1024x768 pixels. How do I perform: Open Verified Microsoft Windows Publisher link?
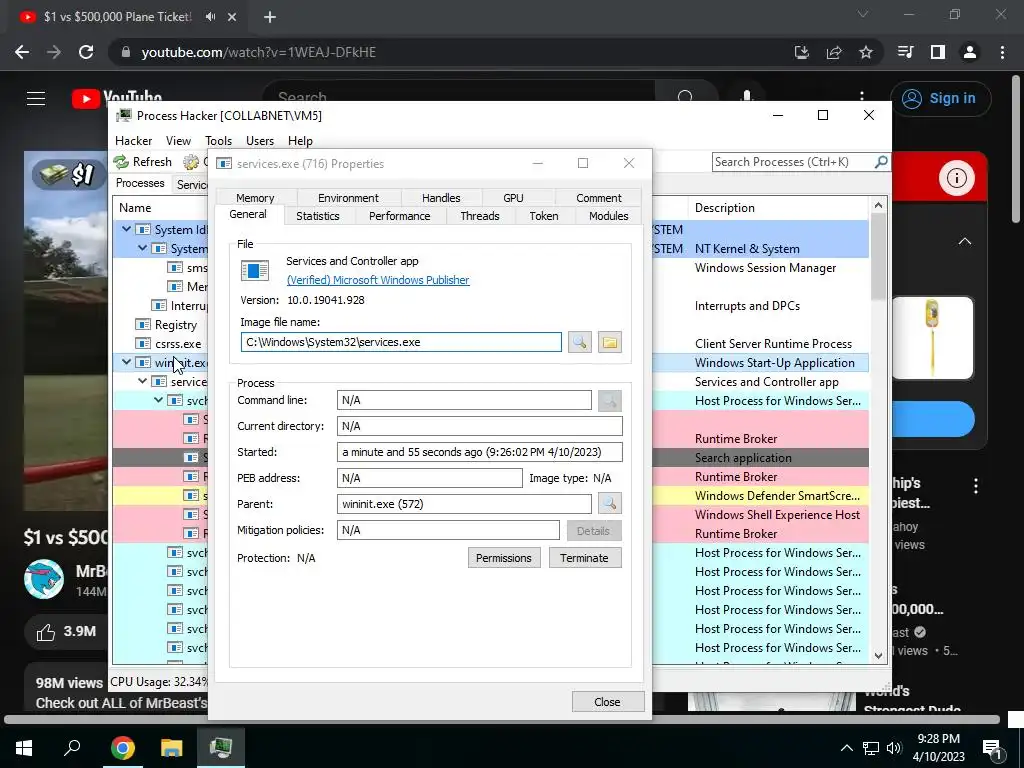(x=378, y=280)
